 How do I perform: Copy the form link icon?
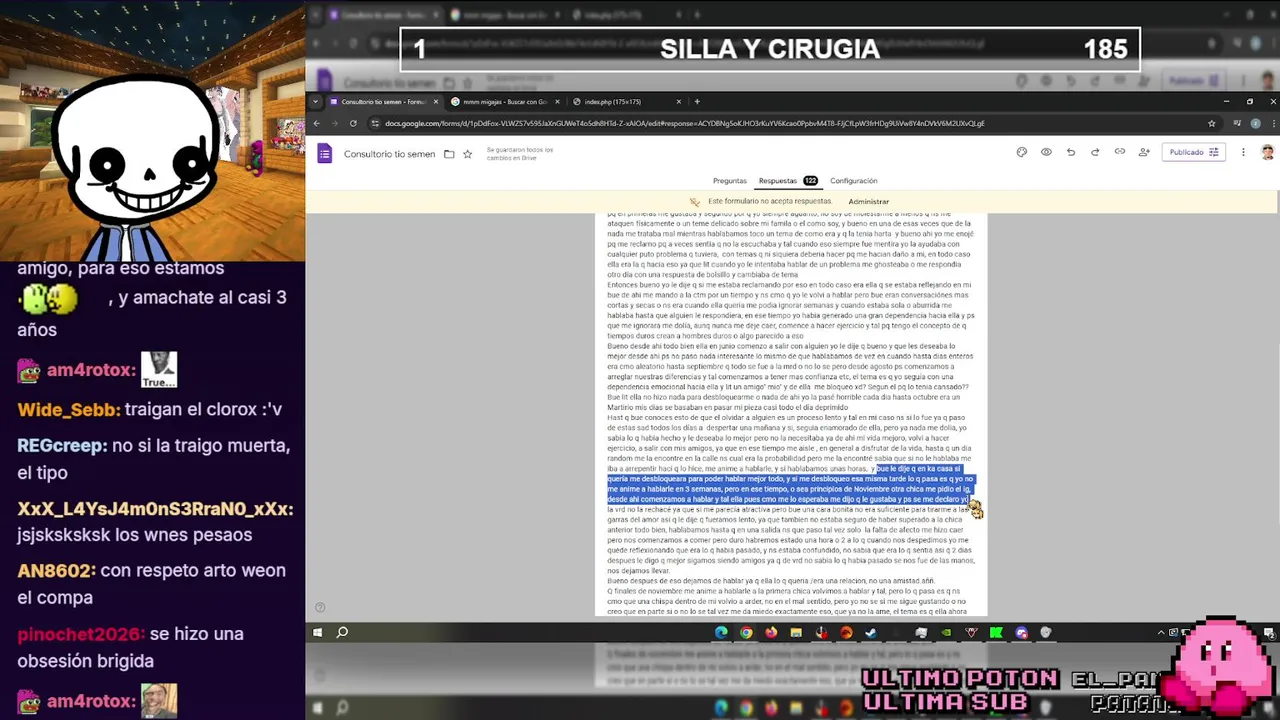click(1119, 152)
